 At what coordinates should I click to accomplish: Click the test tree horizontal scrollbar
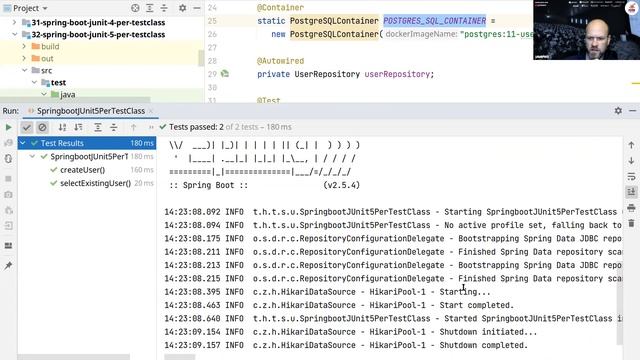tap(73, 357)
